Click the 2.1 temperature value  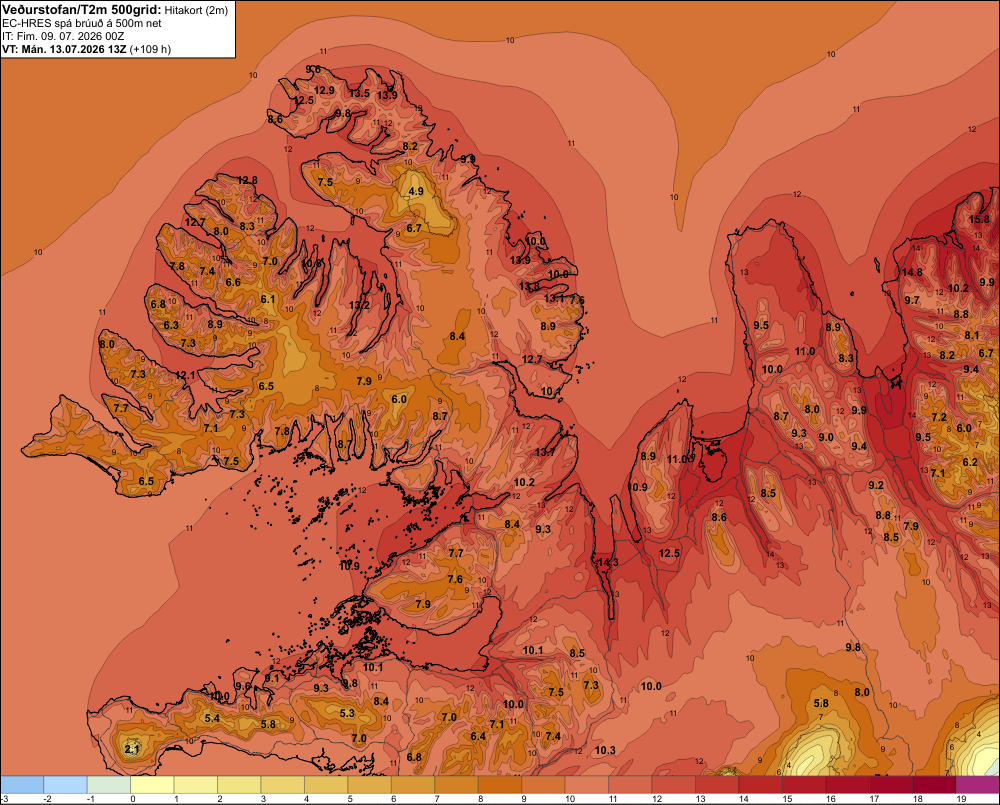pos(132,749)
